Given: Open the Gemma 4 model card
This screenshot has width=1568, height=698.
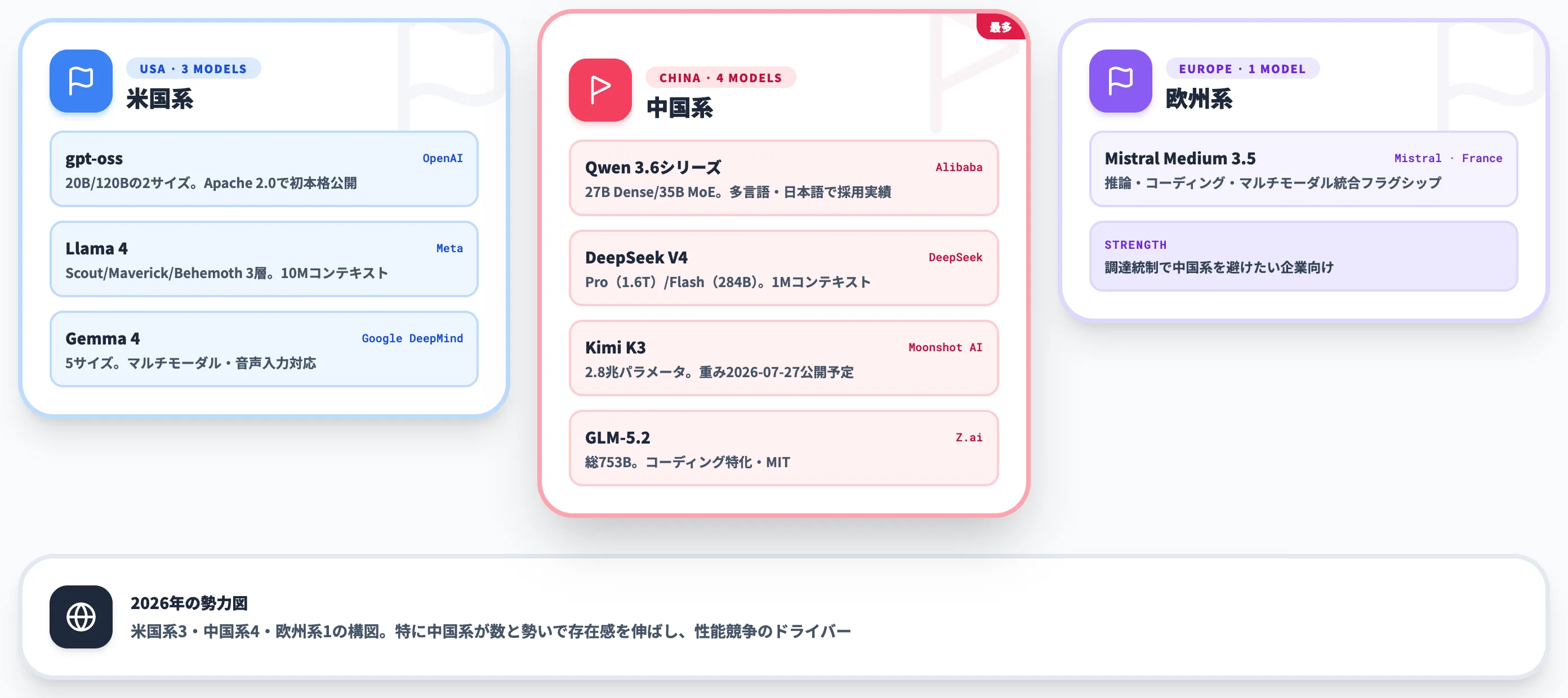Looking at the screenshot, I should (264, 350).
